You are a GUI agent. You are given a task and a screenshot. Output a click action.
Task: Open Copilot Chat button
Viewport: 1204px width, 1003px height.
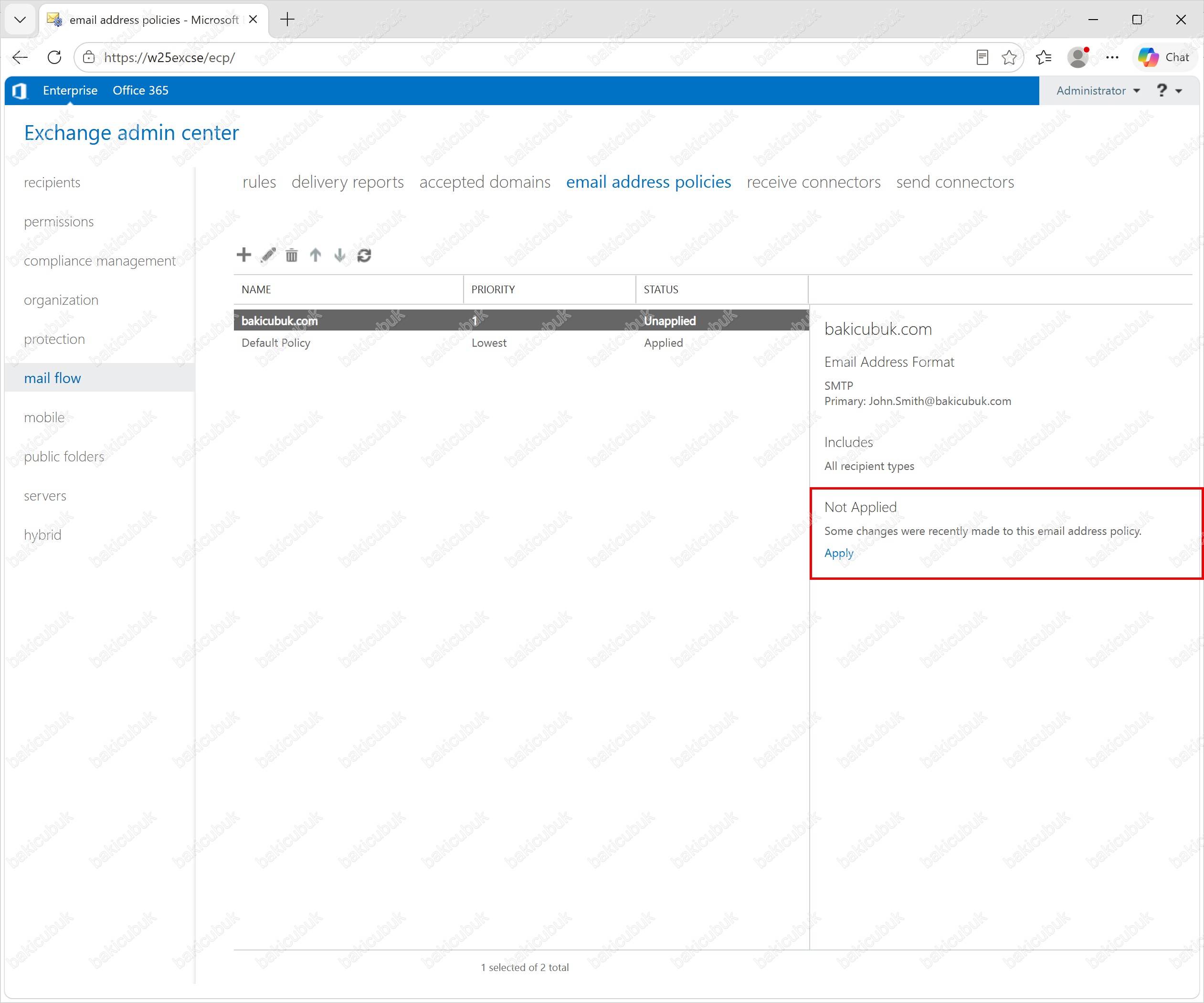pyautogui.click(x=1164, y=57)
